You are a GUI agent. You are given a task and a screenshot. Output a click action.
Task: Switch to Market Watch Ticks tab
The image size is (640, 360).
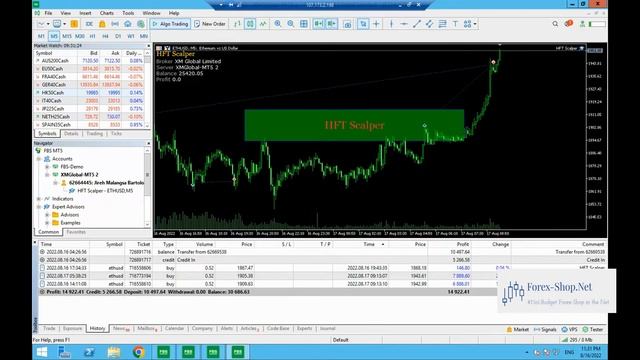pos(116,133)
